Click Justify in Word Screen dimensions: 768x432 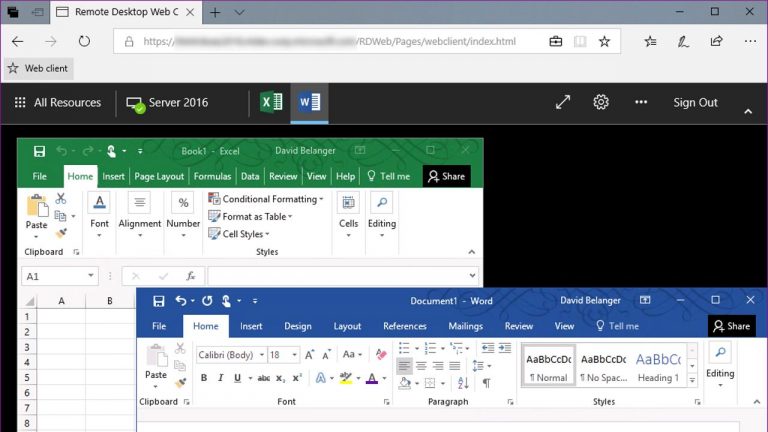[455, 366]
